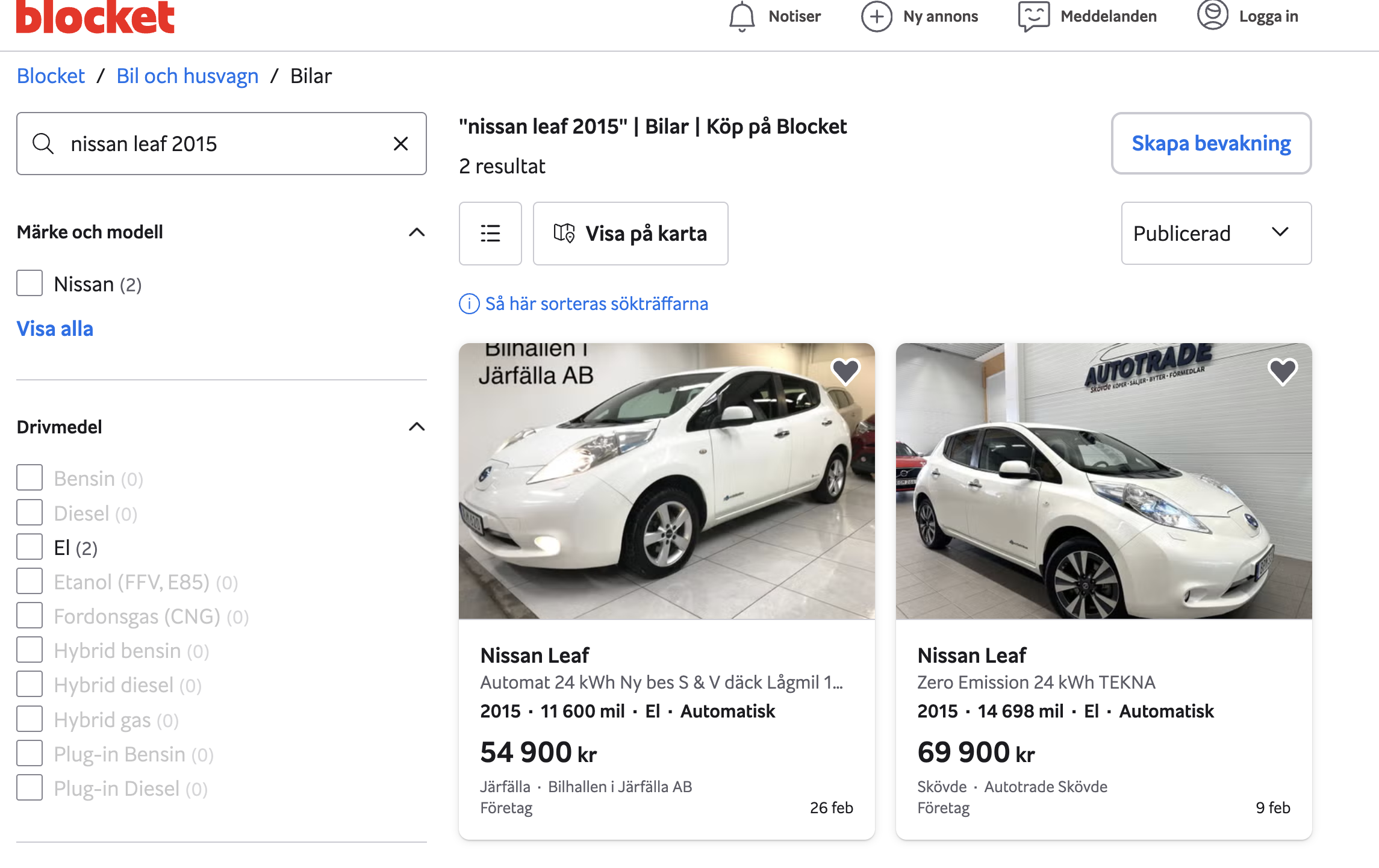This screenshot has width=1379, height=868.
Task: Open Meddelanden chat icon
Action: (1033, 16)
